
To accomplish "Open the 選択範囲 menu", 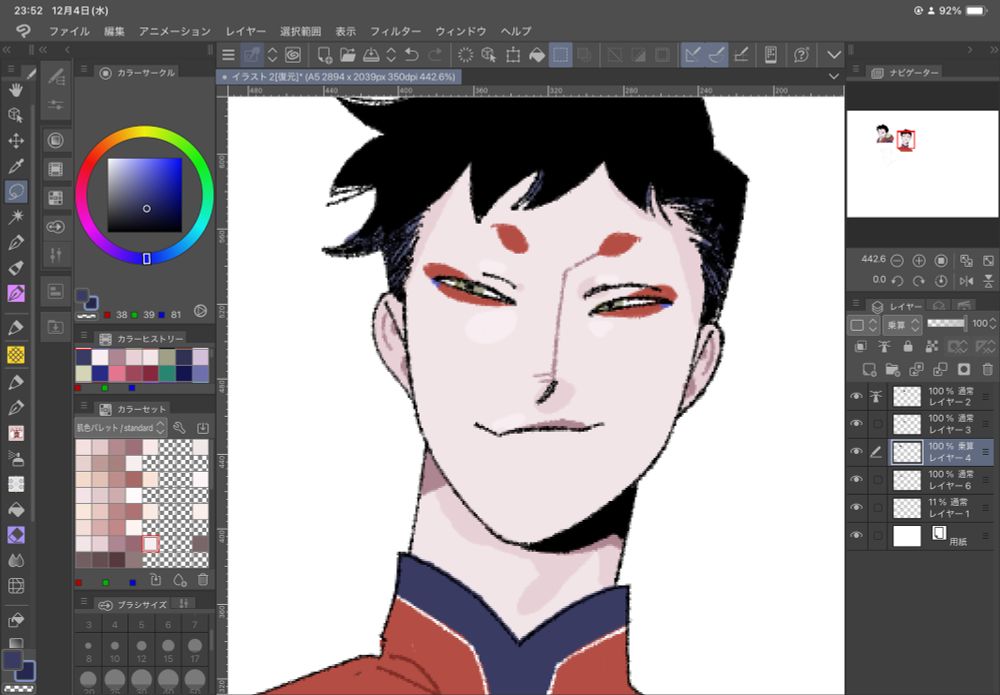I will 300,31.
